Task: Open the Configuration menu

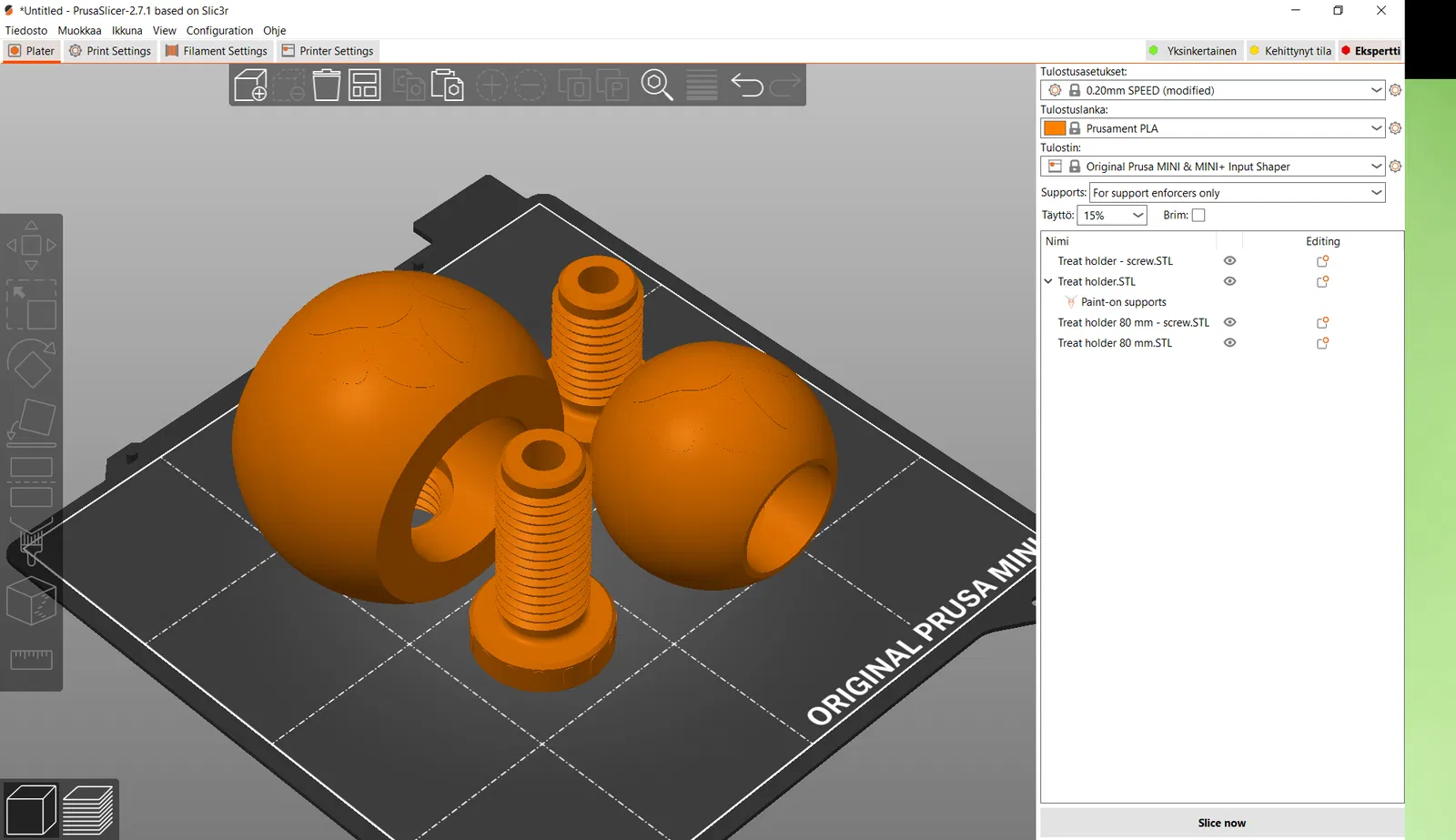Action: coord(219,30)
